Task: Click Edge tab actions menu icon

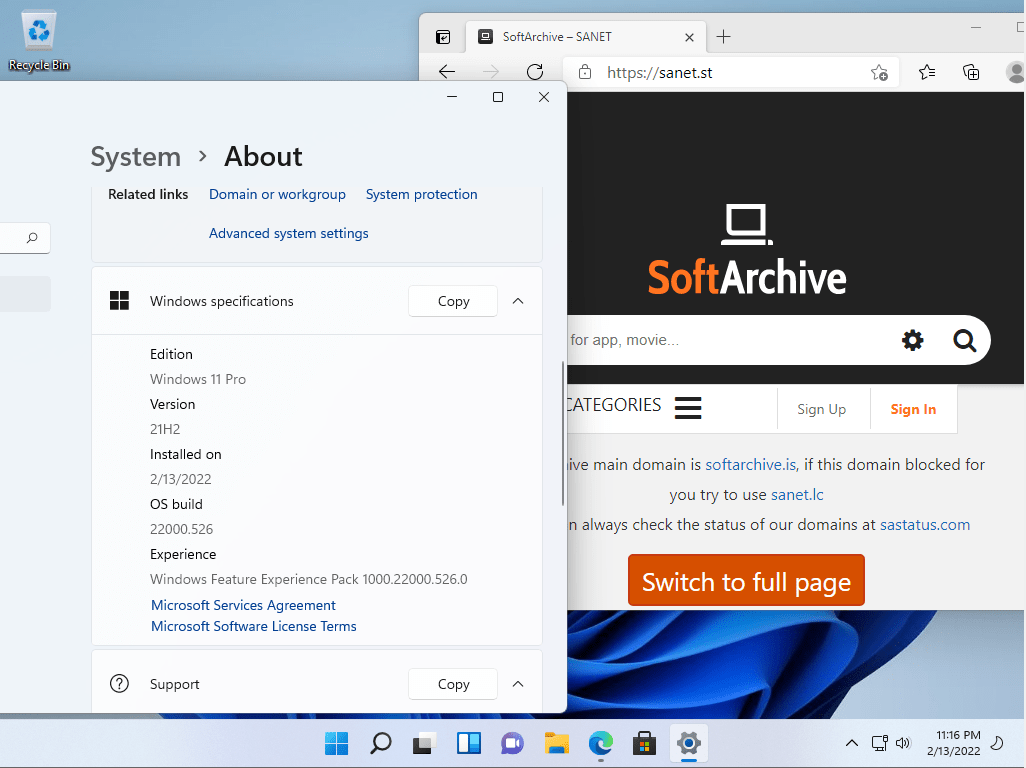Action: pos(443,37)
